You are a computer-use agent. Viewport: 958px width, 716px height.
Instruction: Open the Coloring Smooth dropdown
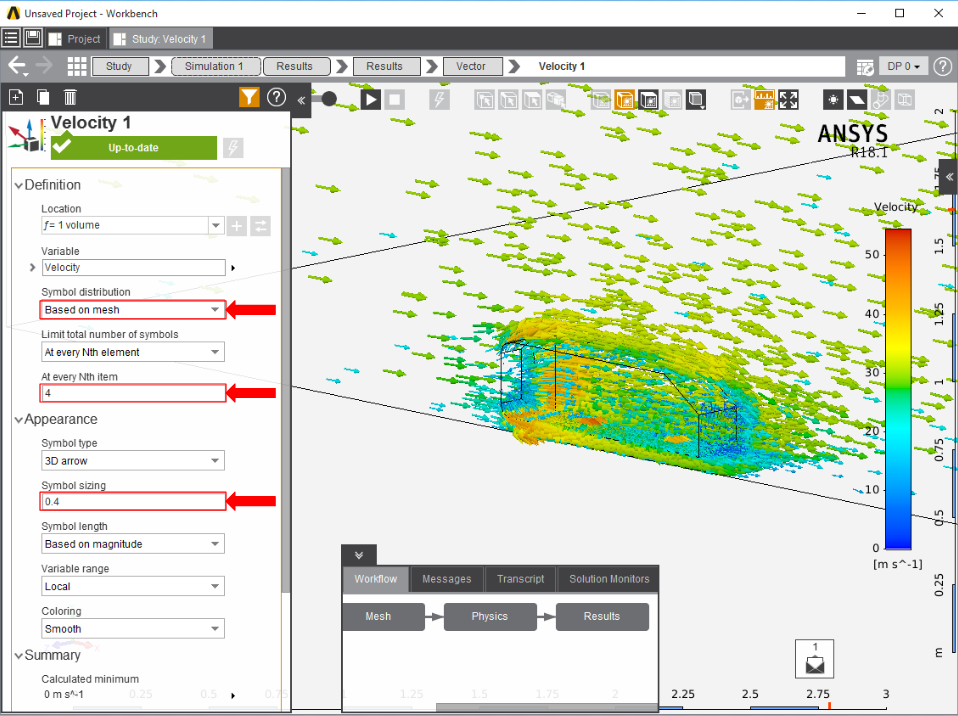133,629
